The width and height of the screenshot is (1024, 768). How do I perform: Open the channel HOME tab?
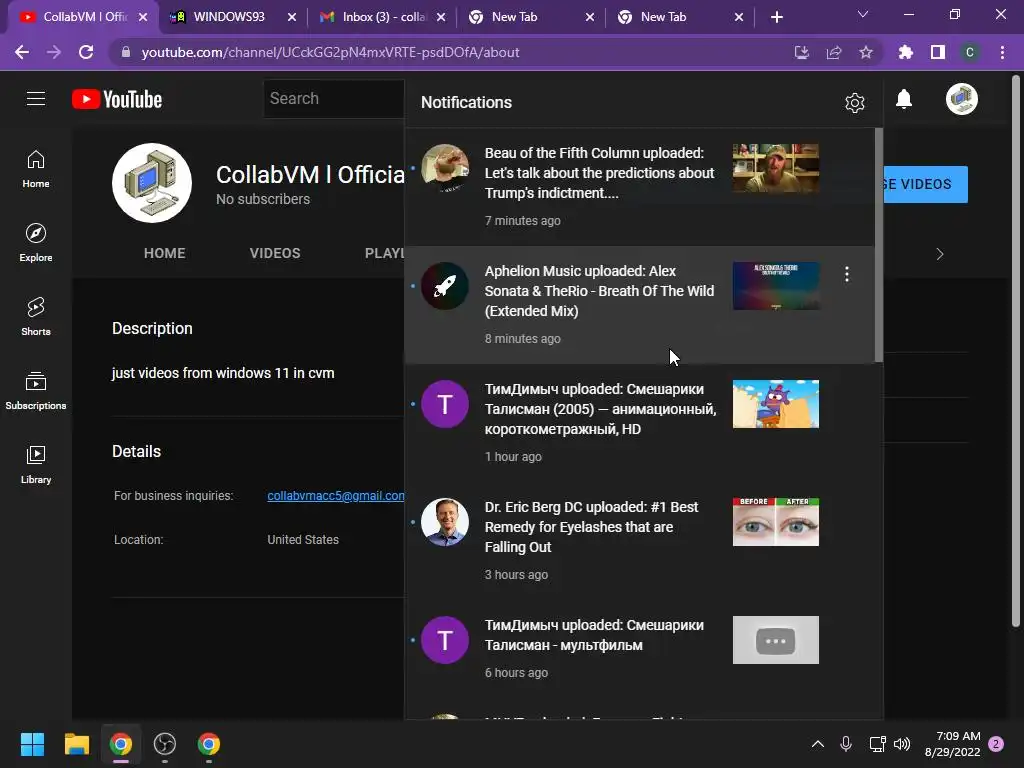(x=165, y=253)
